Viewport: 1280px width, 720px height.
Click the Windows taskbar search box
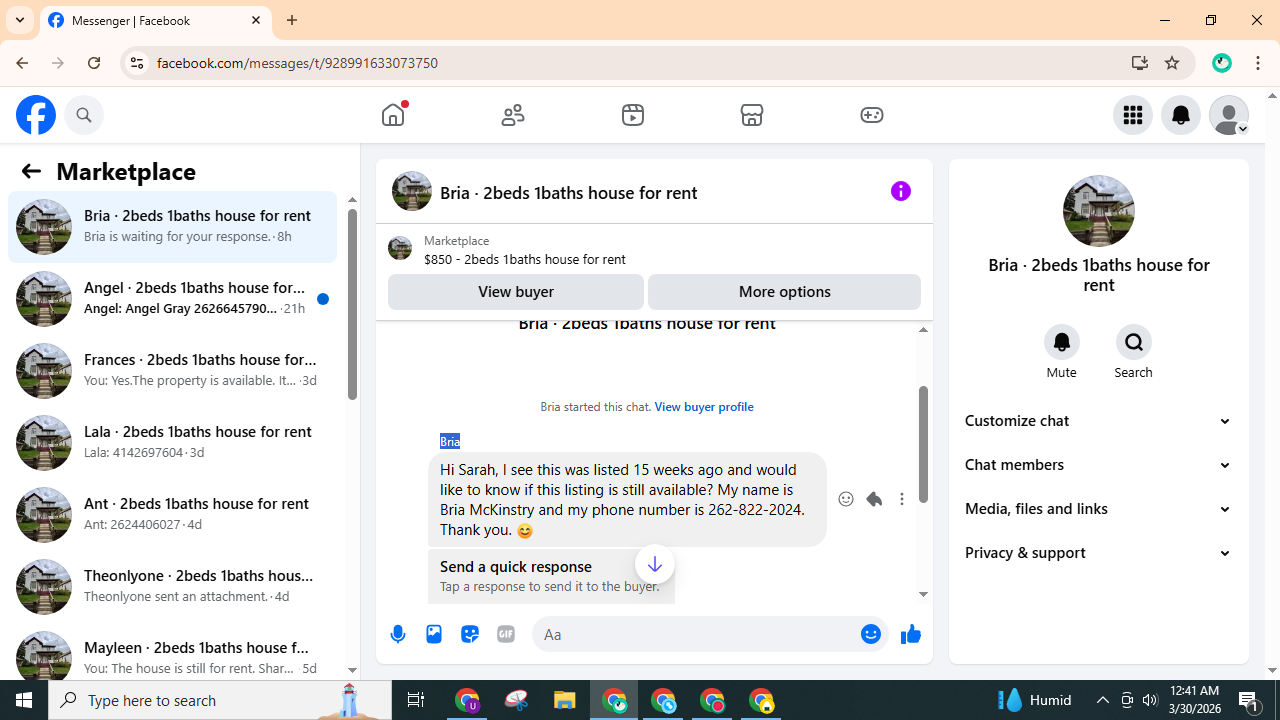pos(220,700)
